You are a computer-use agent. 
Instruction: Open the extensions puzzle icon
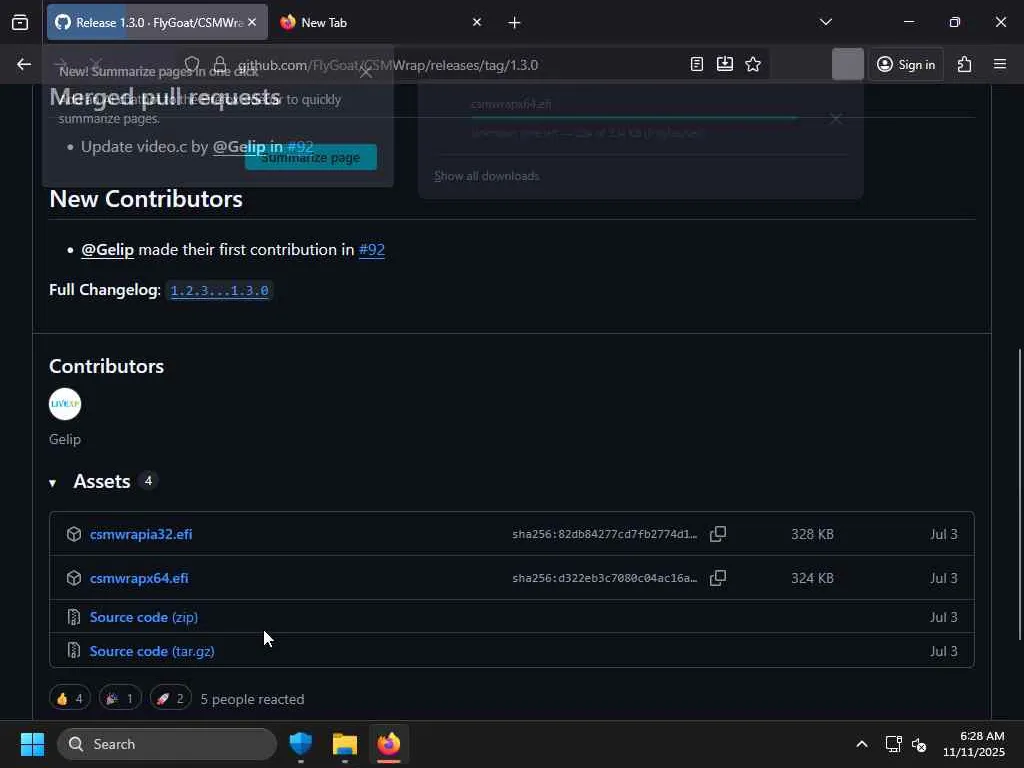coord(965,64)
